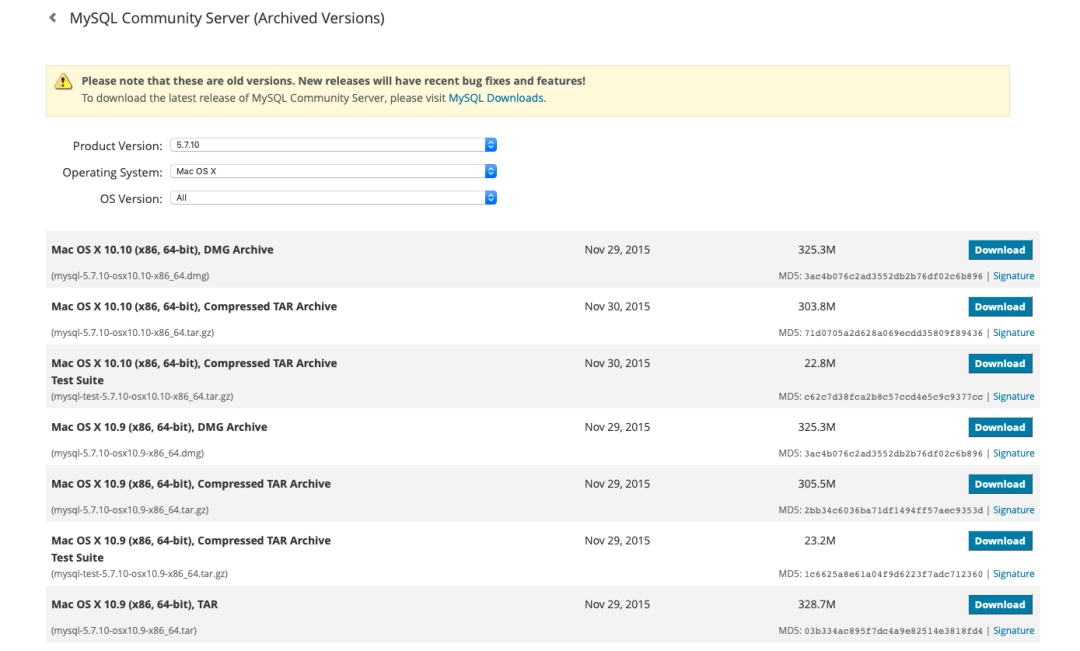
Task: Follow the MySQL Downloads link
Action: click(496, 98)
